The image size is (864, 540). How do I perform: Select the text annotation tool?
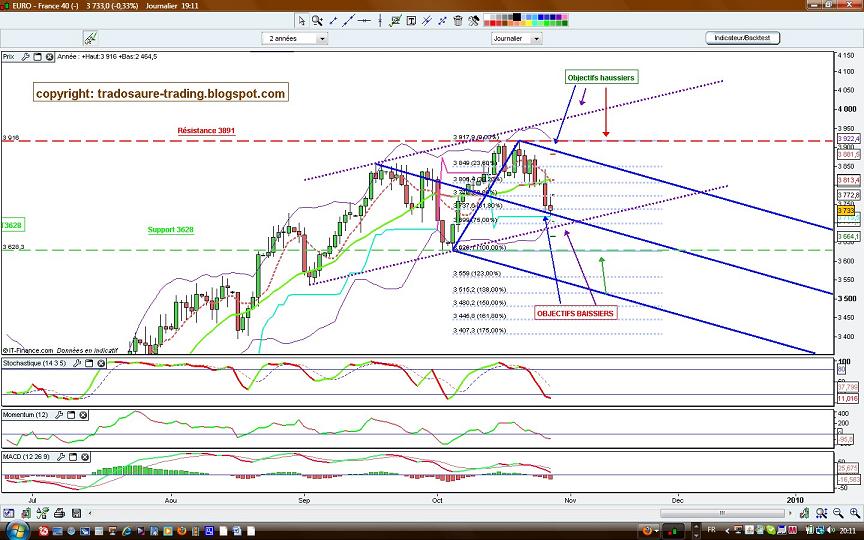click(411, 21)
